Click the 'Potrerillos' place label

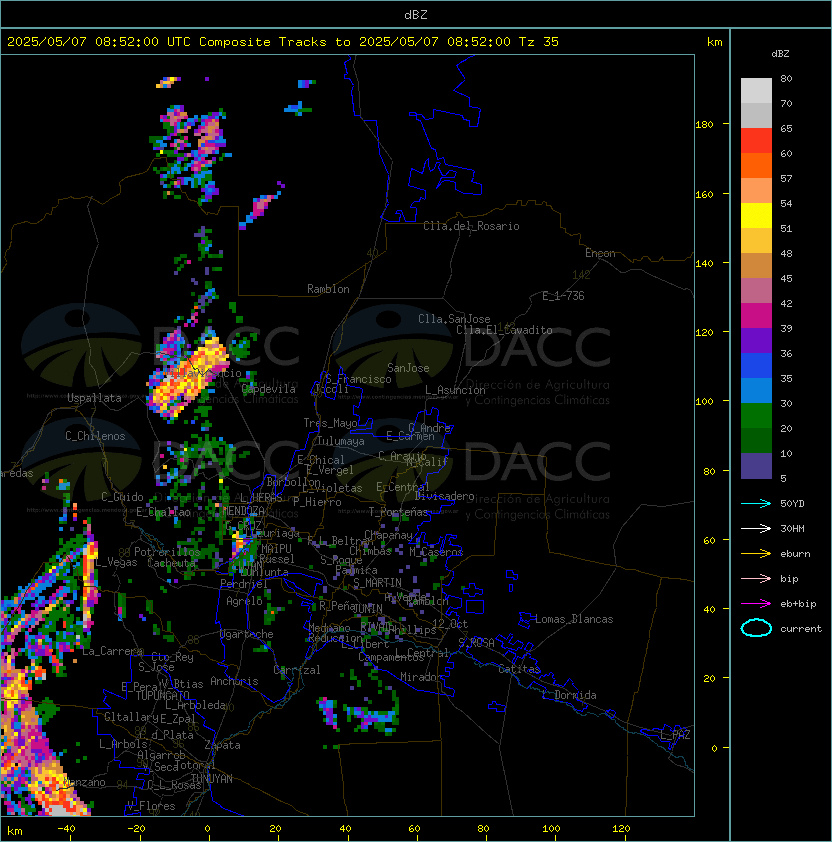(x=167, y=552)
